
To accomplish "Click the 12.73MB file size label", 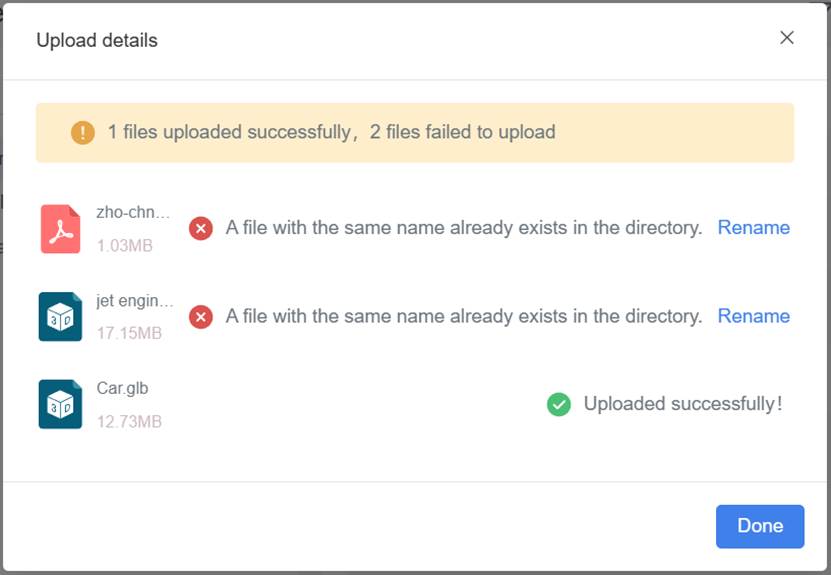I will tap(129, 421).
